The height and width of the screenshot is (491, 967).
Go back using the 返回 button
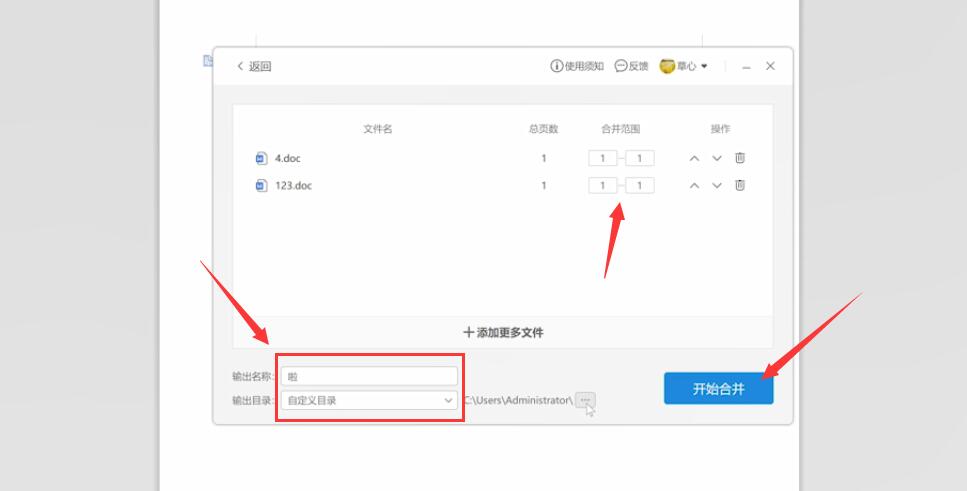click(254, 66)
